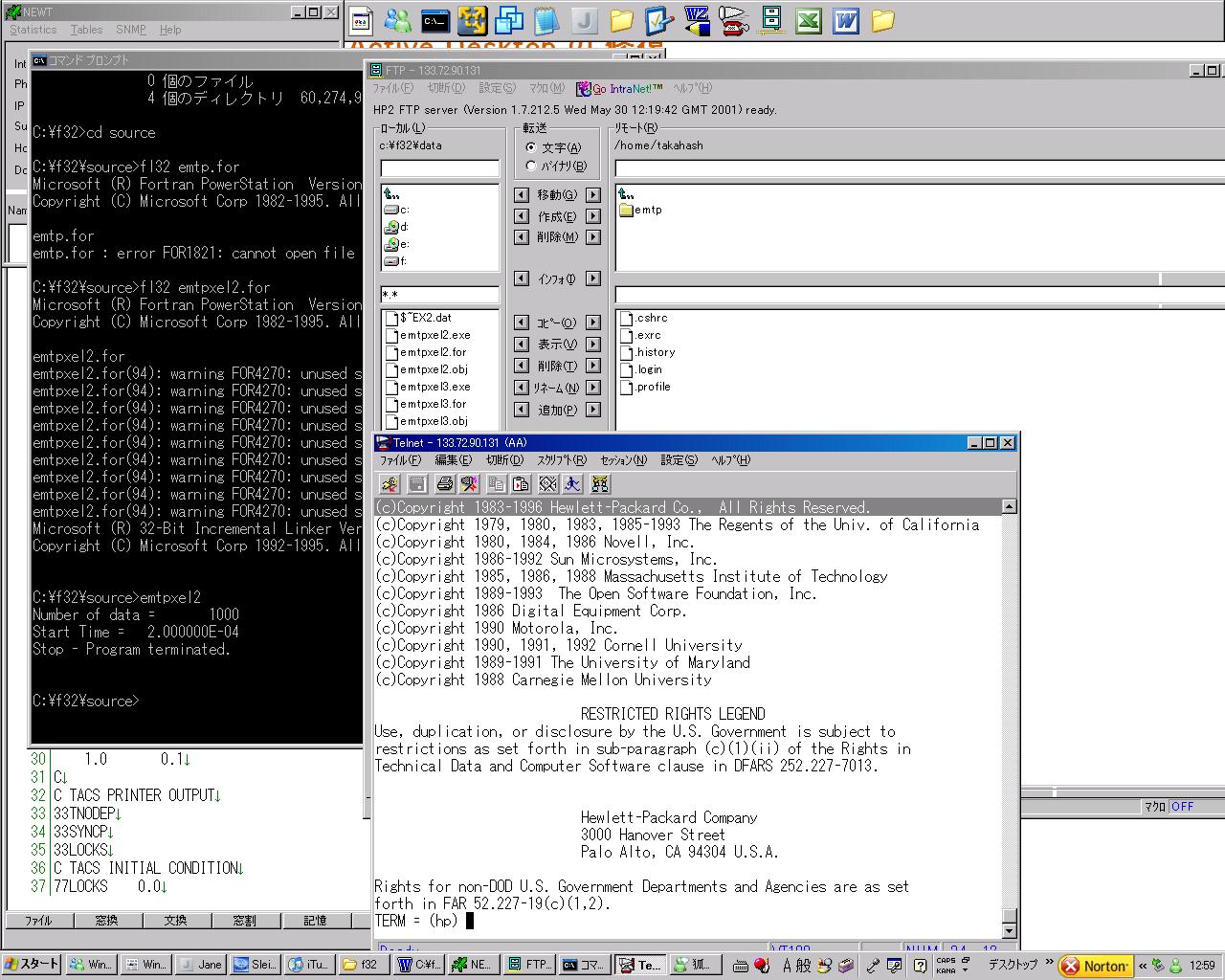Screen dimensions: 1225x980
Task: Open the yellow arrows icon in shortcut bar
Action: 473,20
